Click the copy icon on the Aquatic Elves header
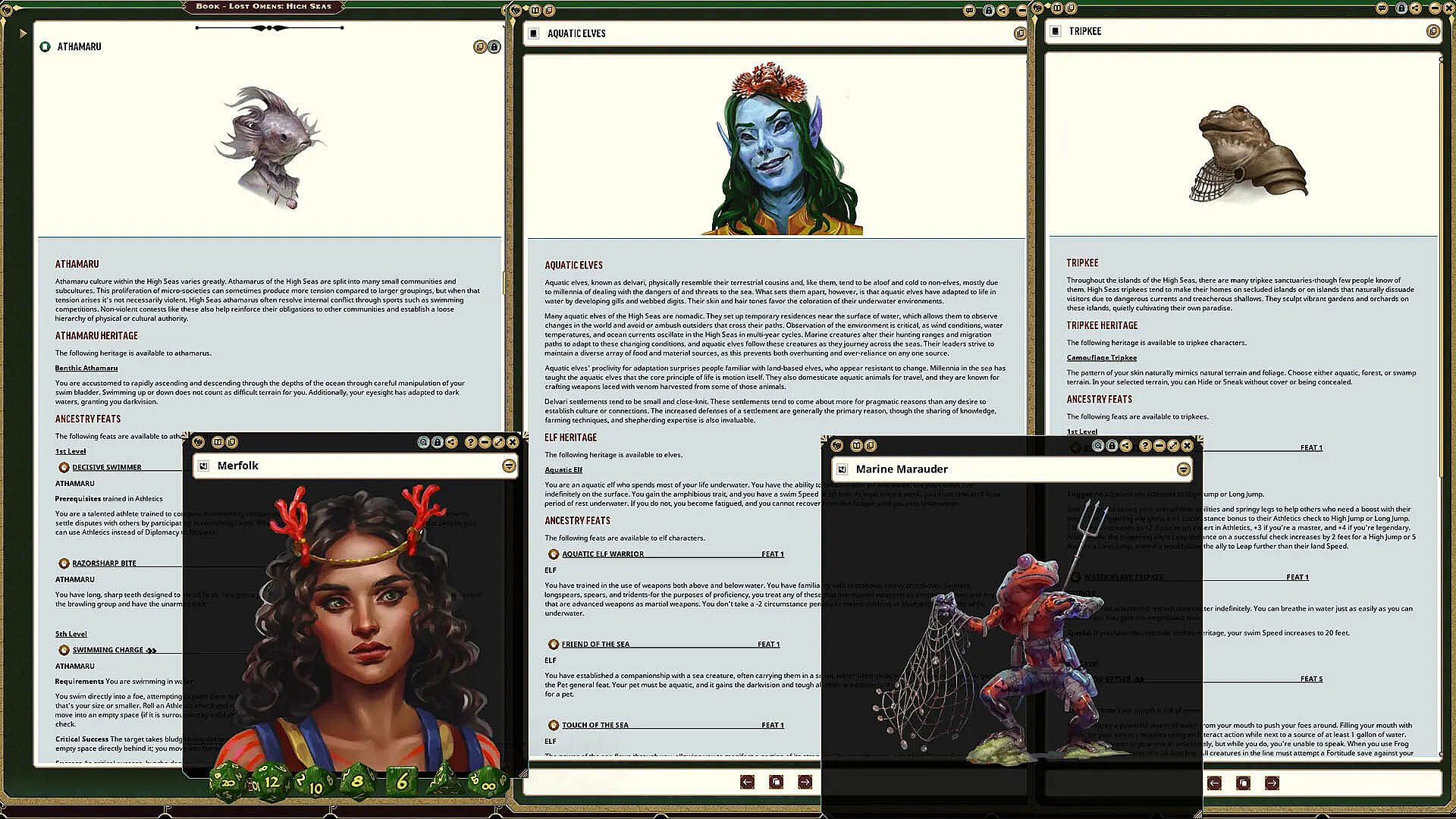 [1020, 33]
